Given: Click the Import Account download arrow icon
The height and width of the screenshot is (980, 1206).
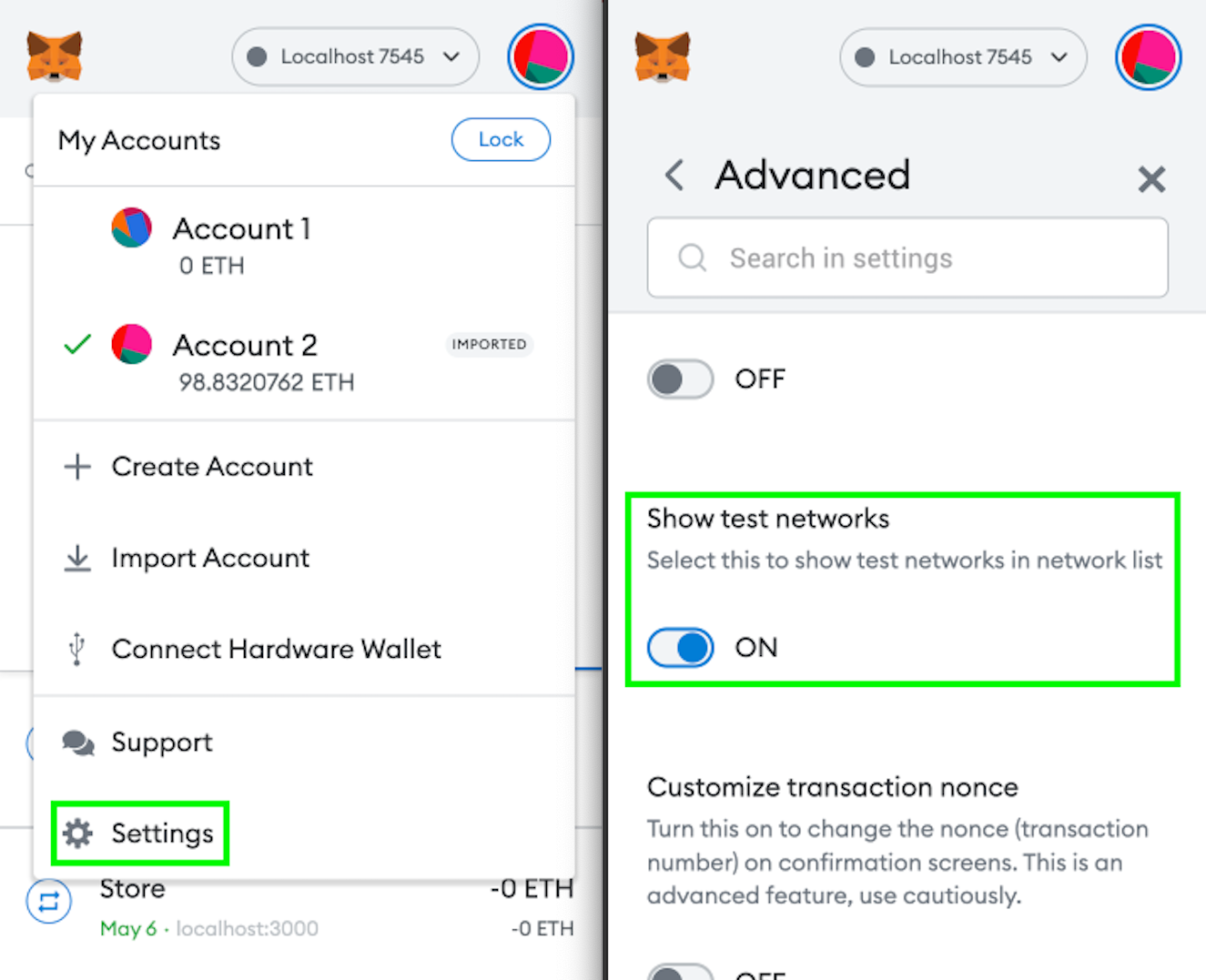Looking at the screenshot, I should point(77,558).
